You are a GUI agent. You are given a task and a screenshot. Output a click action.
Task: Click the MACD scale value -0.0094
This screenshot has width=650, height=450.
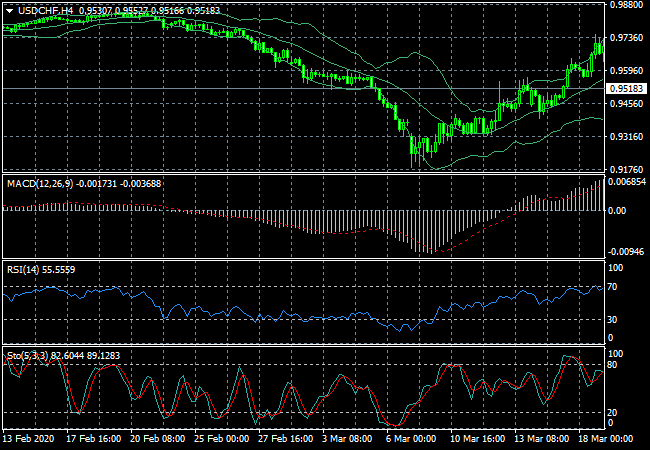(626, 252)
